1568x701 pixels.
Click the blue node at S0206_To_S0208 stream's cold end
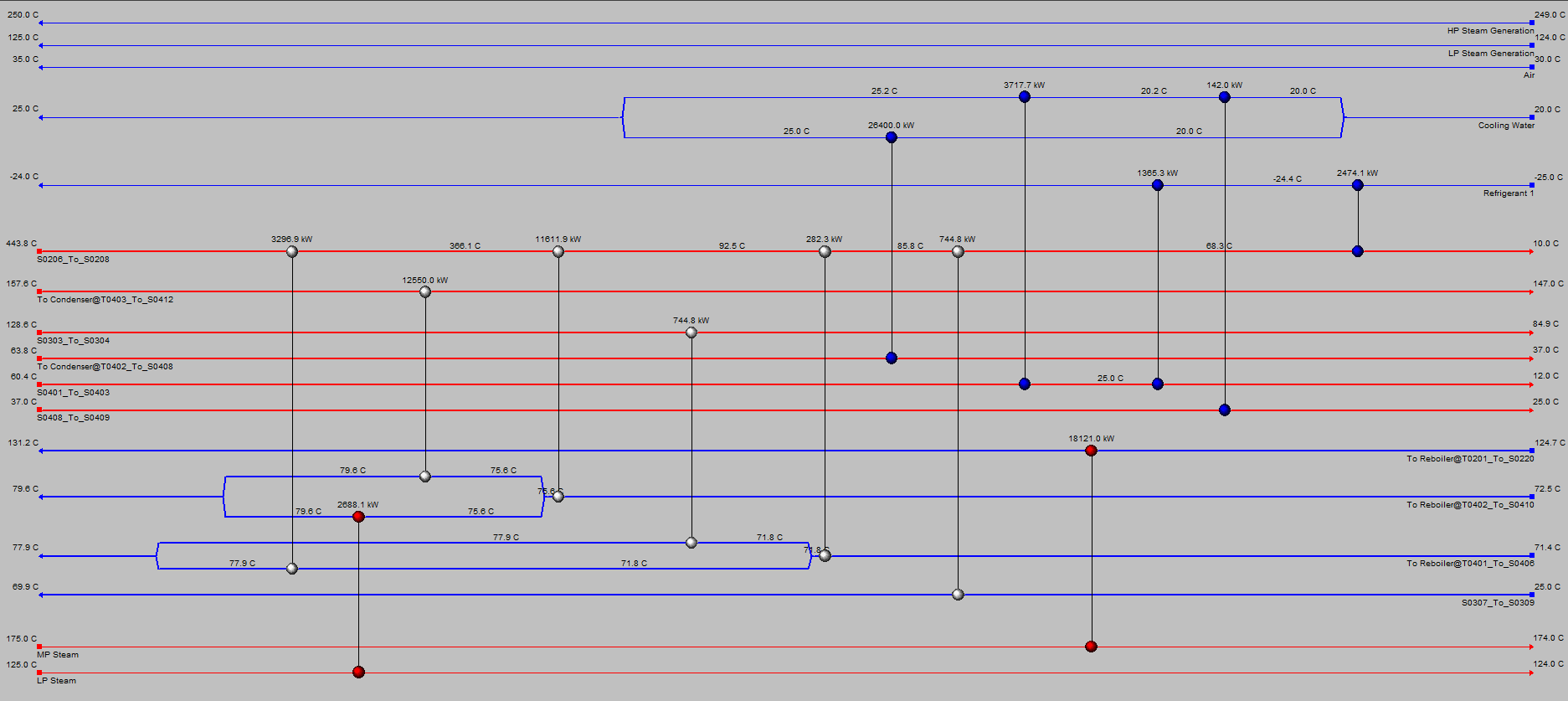[x=1358, y=251]
